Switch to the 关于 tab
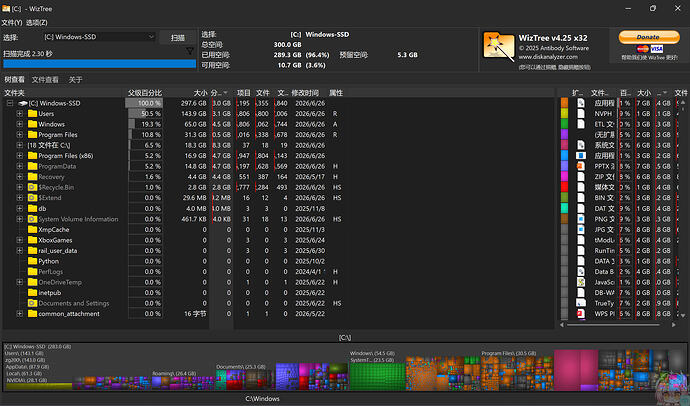The height and width of the screenshot is (406, 690). coord(75,80)
